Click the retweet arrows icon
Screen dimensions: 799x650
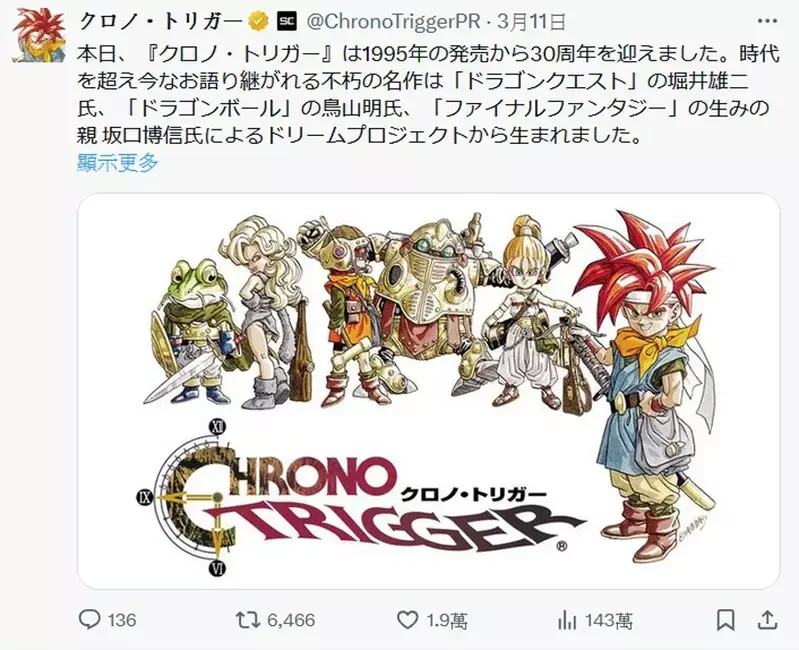247,620
